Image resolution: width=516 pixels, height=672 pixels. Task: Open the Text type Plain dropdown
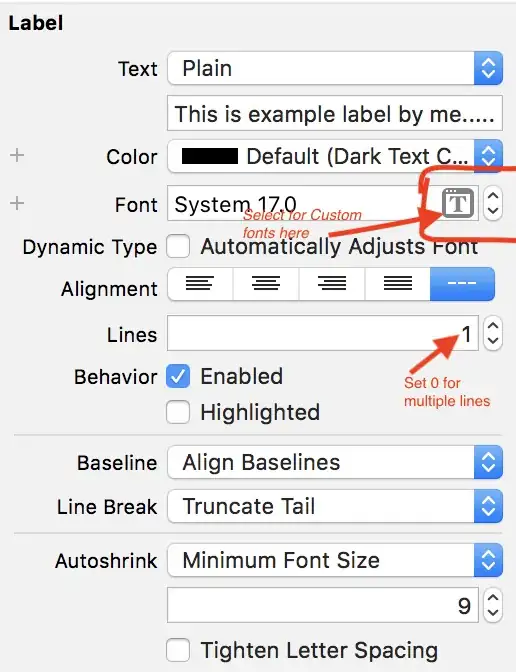coord(335,68)
